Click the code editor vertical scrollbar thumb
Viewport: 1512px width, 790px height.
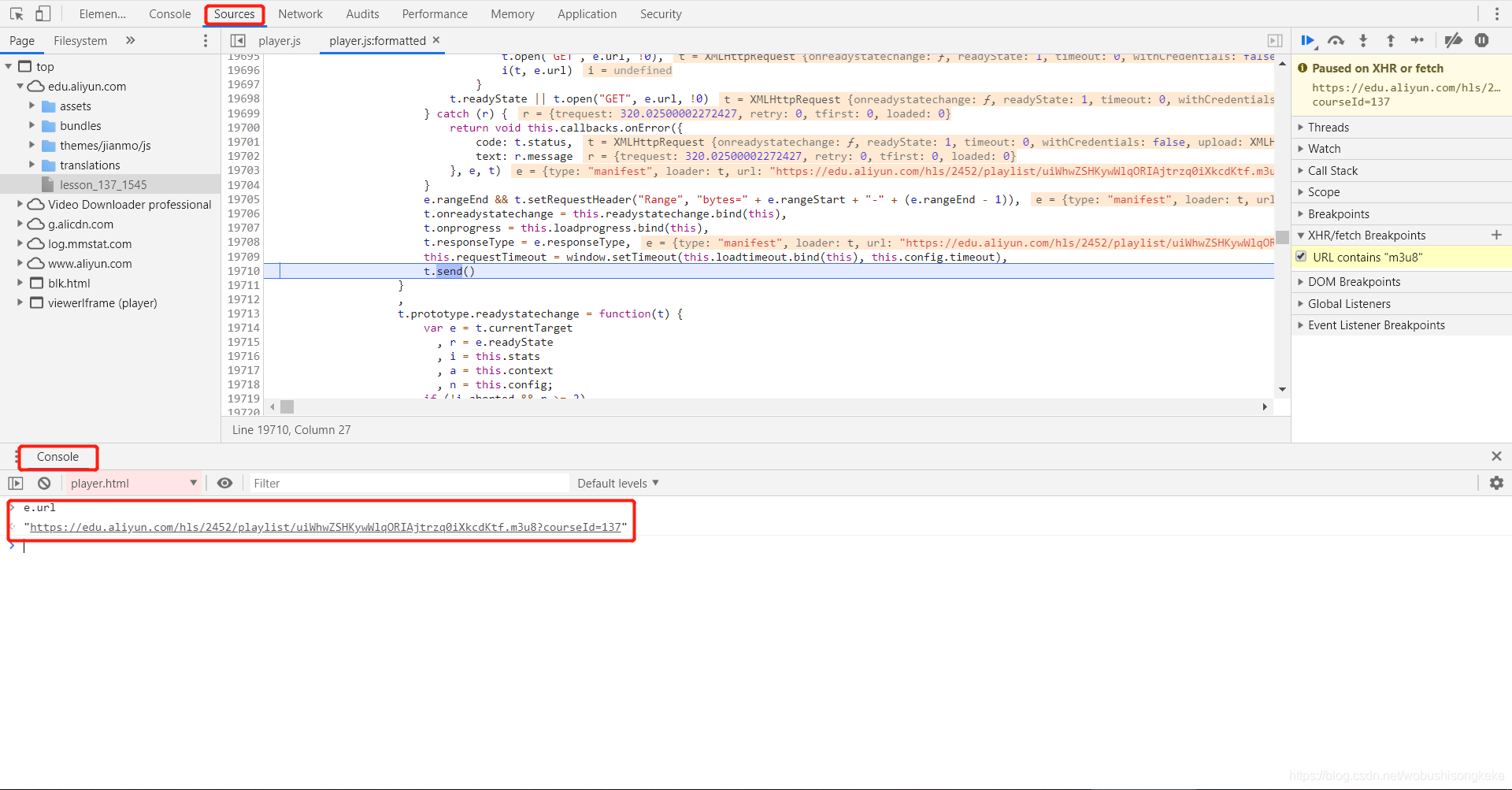coord(1282,237)
